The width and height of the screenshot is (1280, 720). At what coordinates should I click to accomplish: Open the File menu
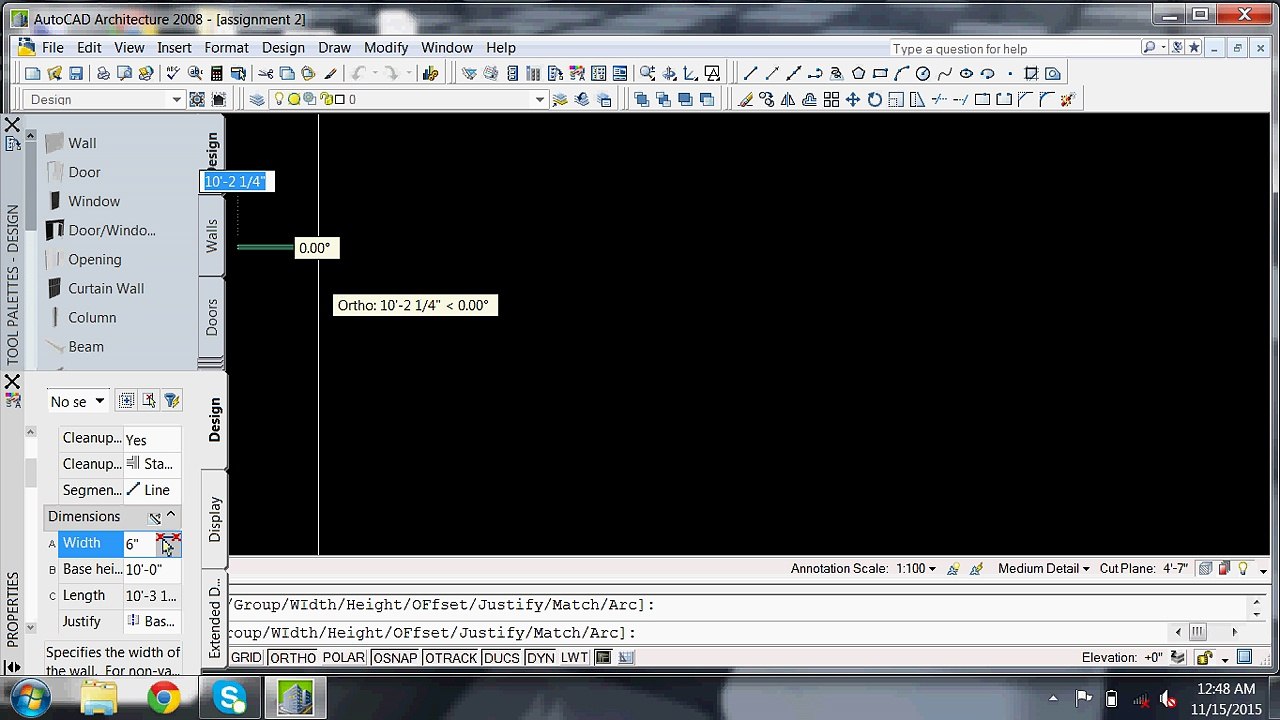[x=52, y=47]
